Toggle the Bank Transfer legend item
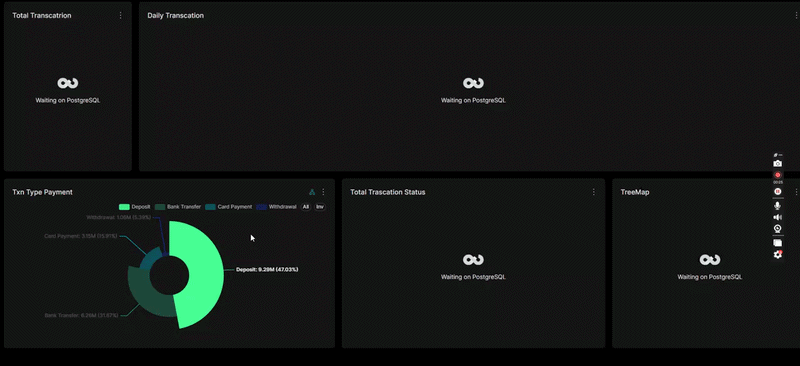The image size is (800, 366). click(178, 207)
